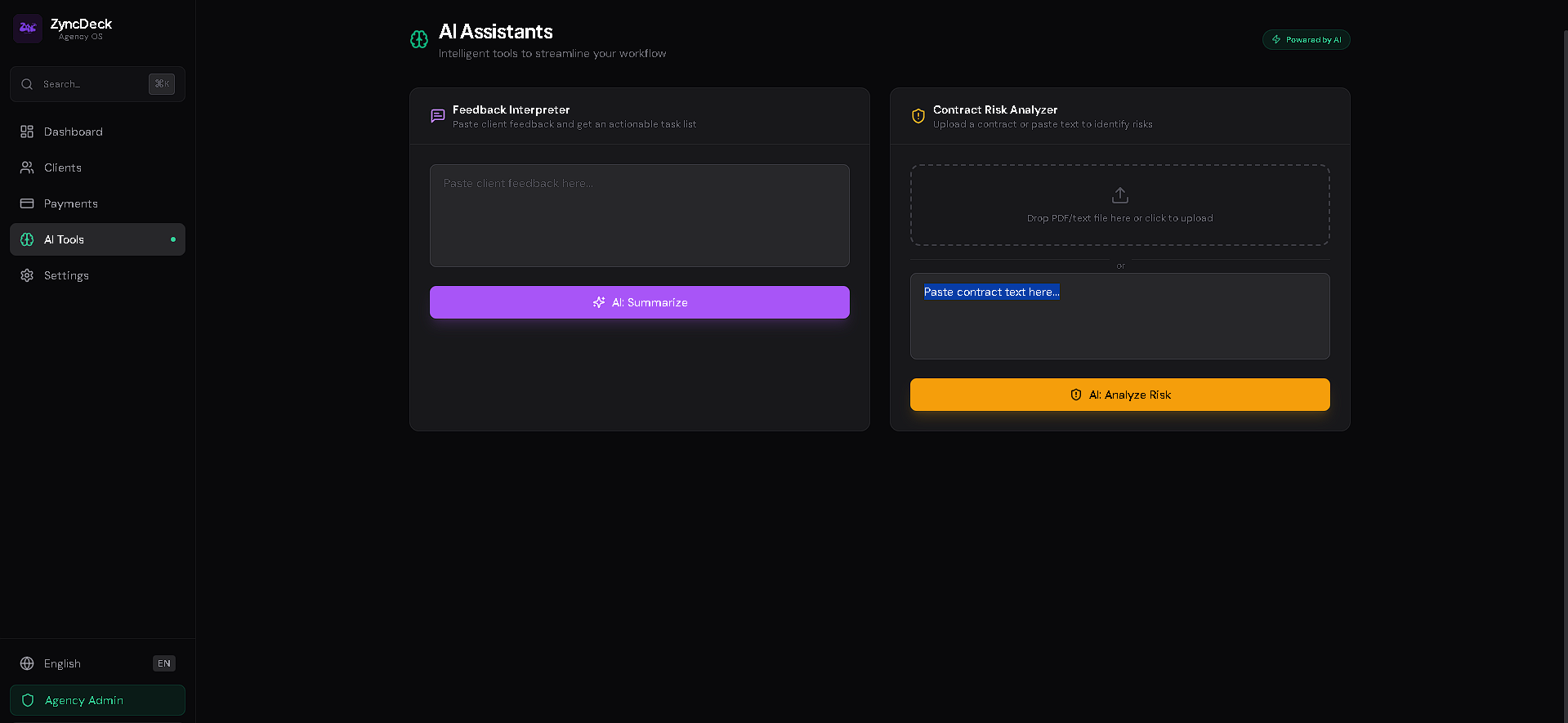
Task: Click the Agency Admin button
Action: coord(97,700)
